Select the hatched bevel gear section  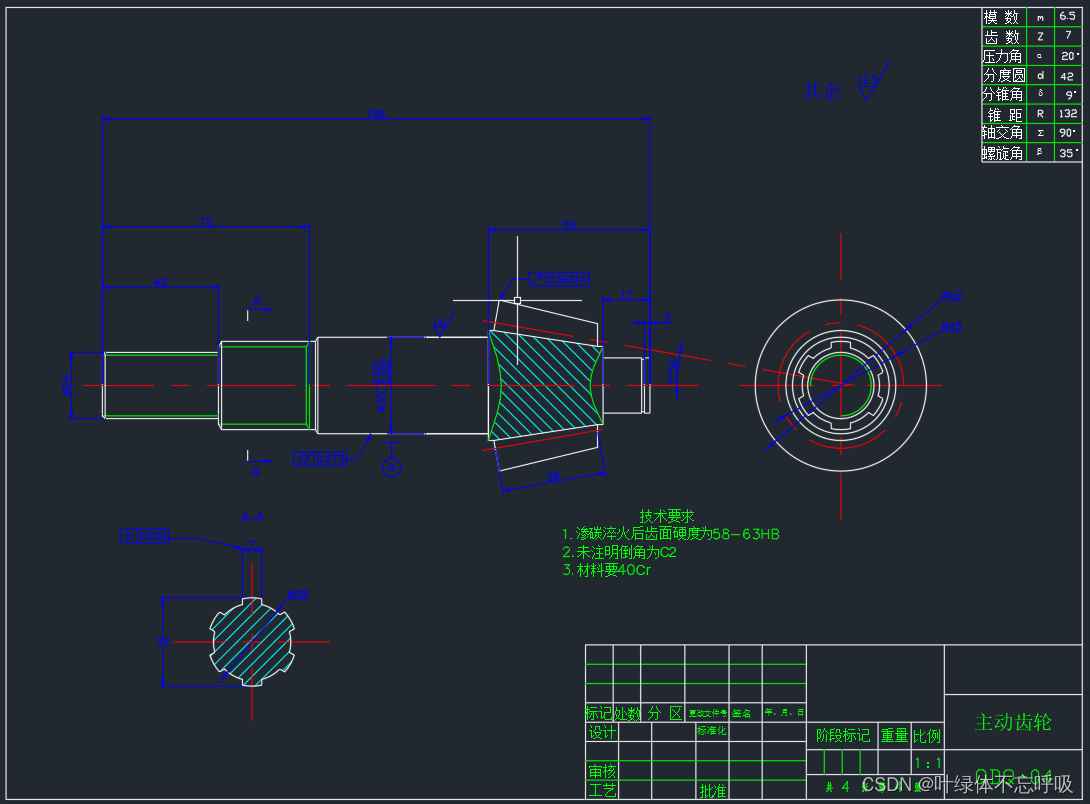point(546,386)
